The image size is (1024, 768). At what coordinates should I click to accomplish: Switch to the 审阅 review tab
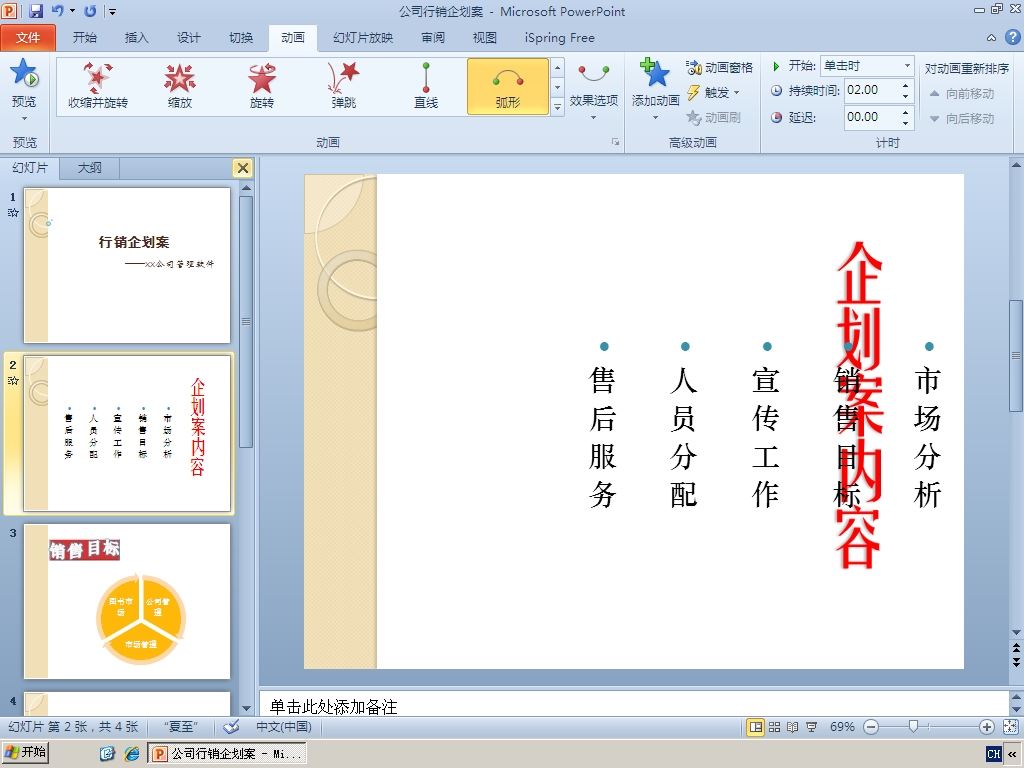[433, 38]
